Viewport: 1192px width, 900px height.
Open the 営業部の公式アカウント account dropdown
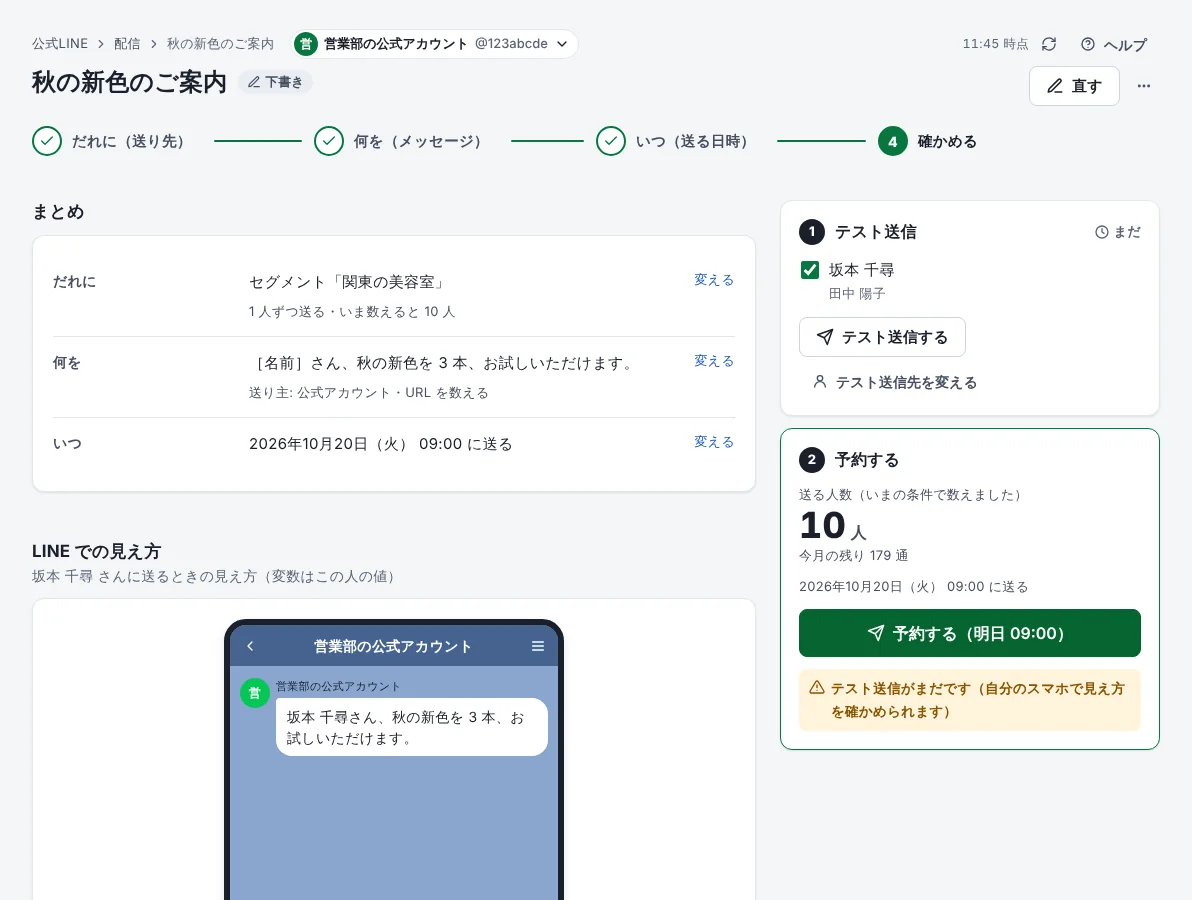coord(436,44)
